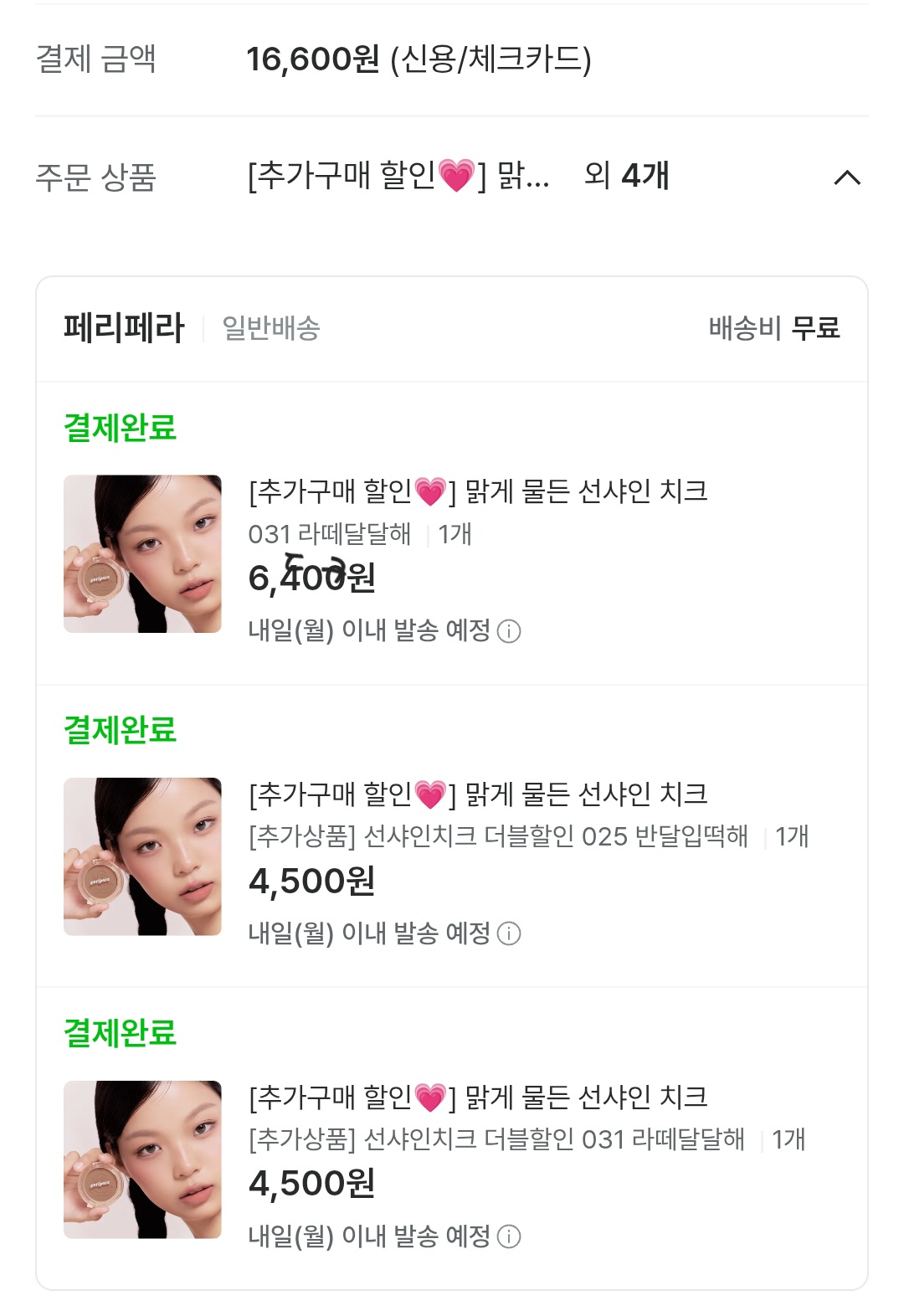Open the 페리페라 brand store
Viewport: 904px width, 1316px height.
coord(124,328)
